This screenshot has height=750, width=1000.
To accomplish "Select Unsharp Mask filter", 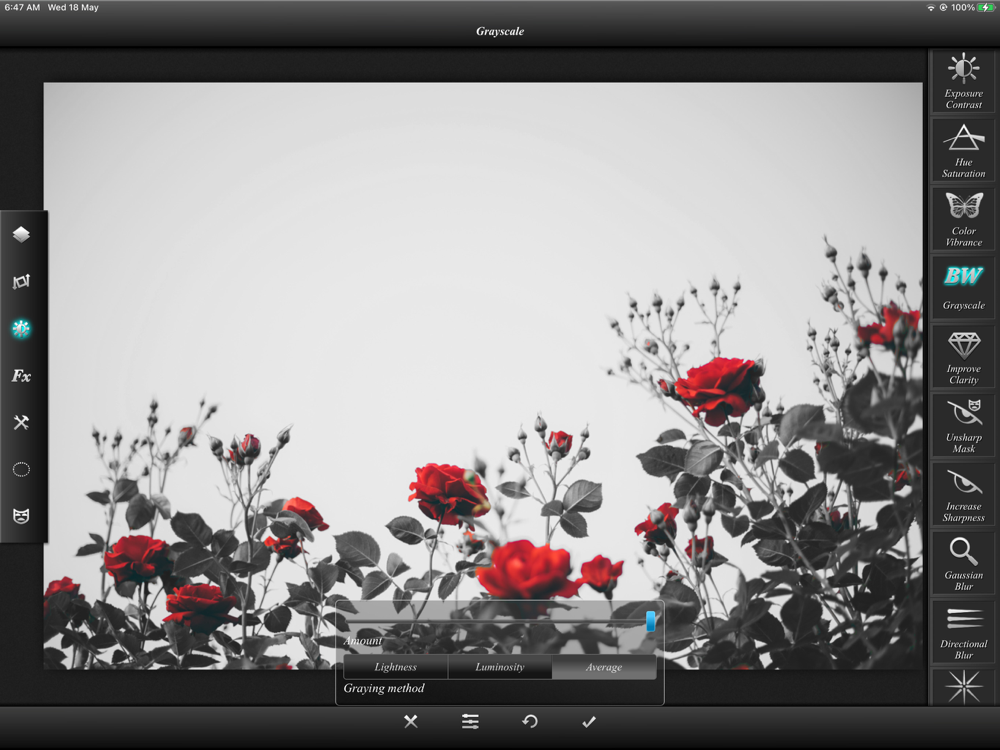I will pos(963,425).
